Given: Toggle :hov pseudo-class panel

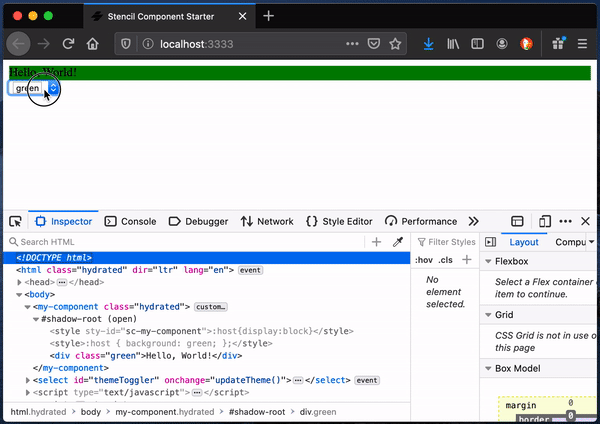Looking at the screenshot, I should pos(424,260).
